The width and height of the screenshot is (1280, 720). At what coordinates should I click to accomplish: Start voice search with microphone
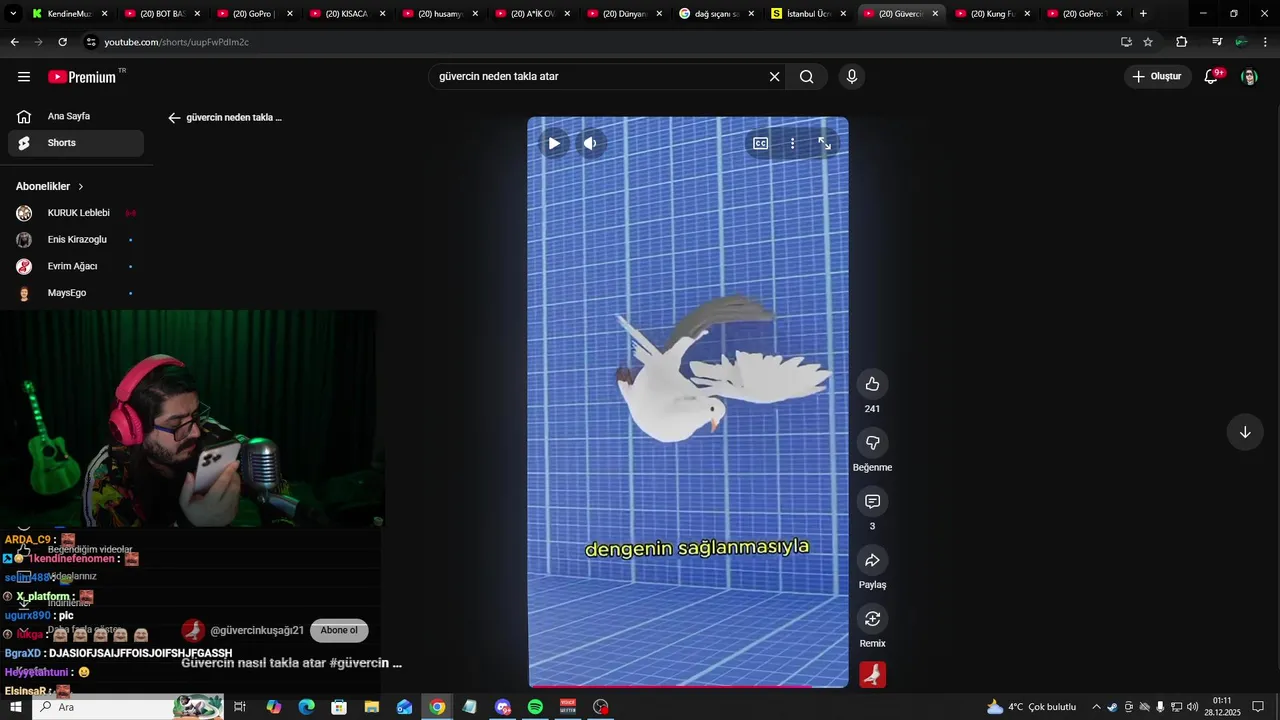[x=852, y=77]
